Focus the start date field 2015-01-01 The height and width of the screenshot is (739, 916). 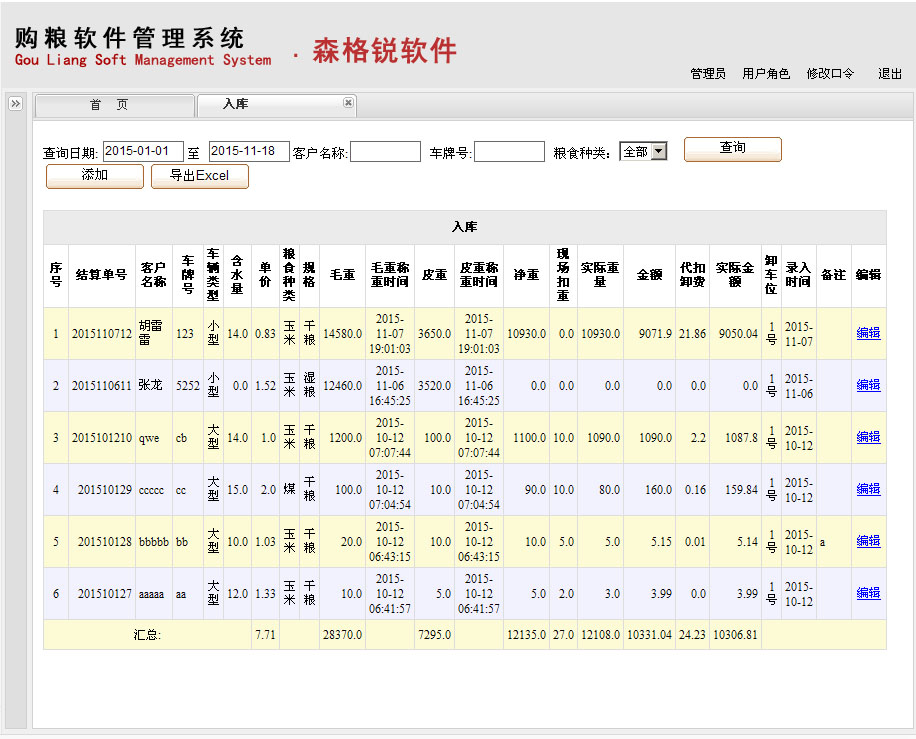[143, 151]
